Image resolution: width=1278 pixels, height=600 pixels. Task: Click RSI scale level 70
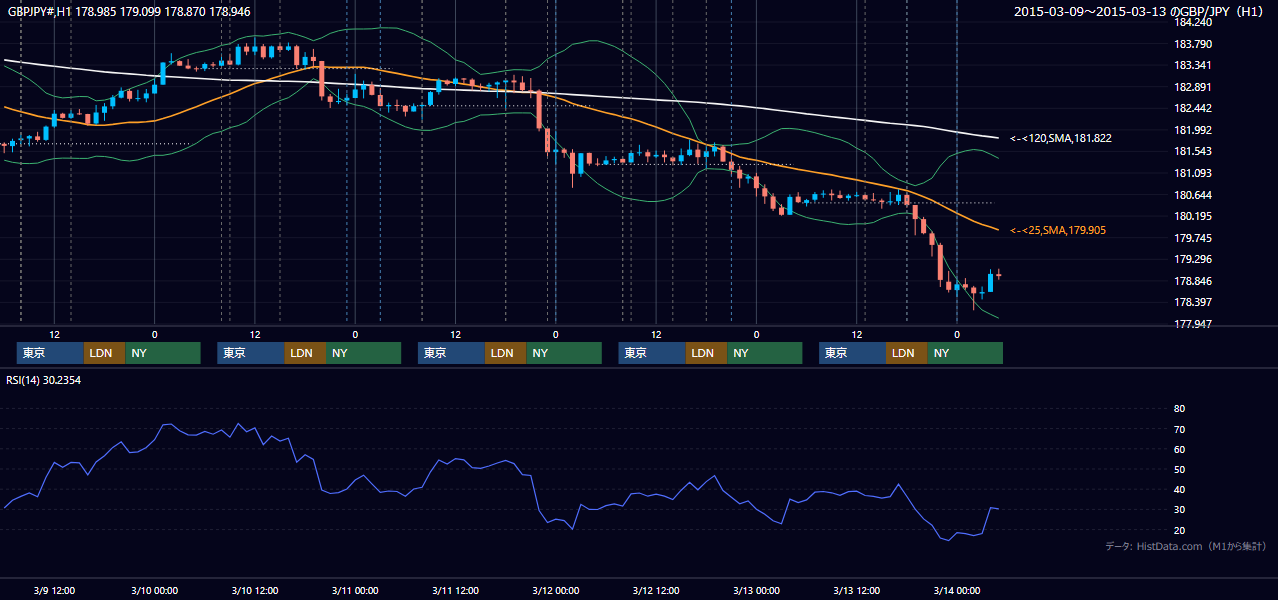click(x=1179, y=429)
